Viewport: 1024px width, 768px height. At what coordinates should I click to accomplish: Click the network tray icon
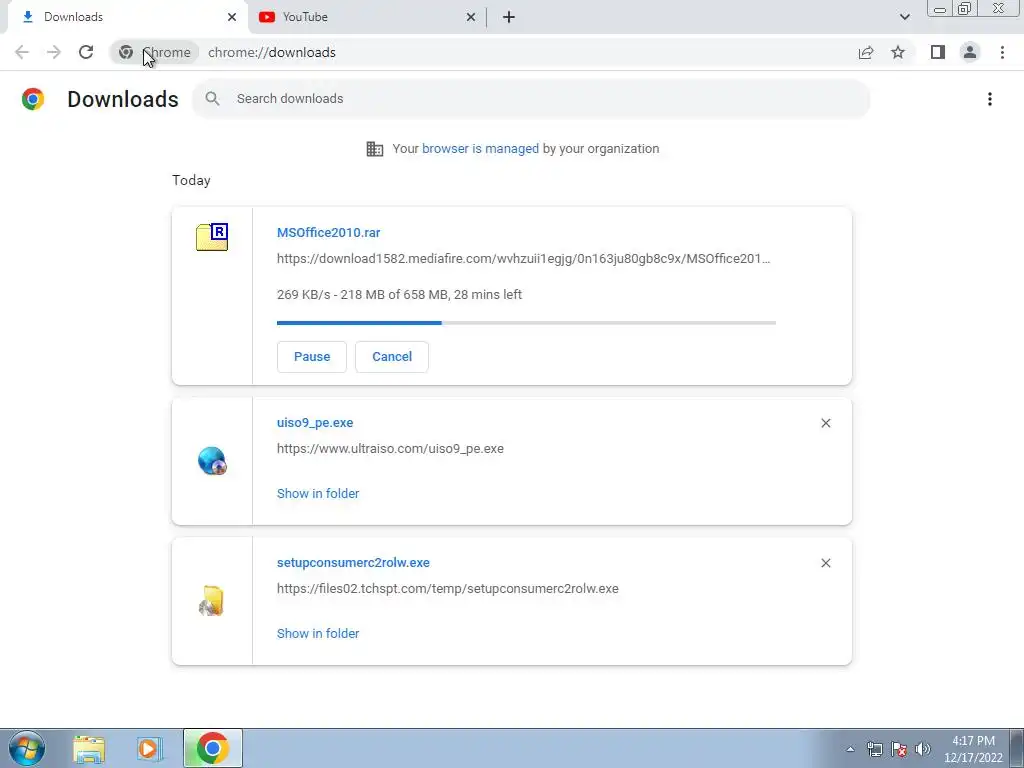point(874,749)
